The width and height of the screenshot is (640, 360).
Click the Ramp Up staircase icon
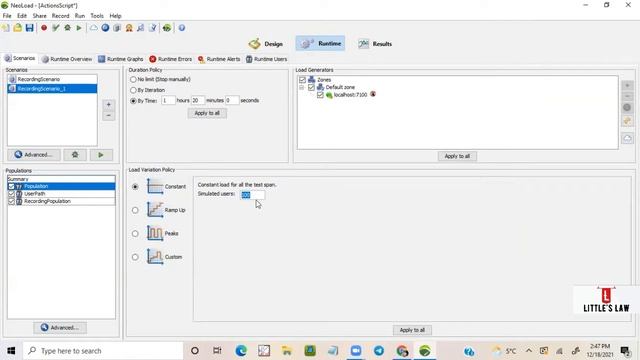[155, 210]
